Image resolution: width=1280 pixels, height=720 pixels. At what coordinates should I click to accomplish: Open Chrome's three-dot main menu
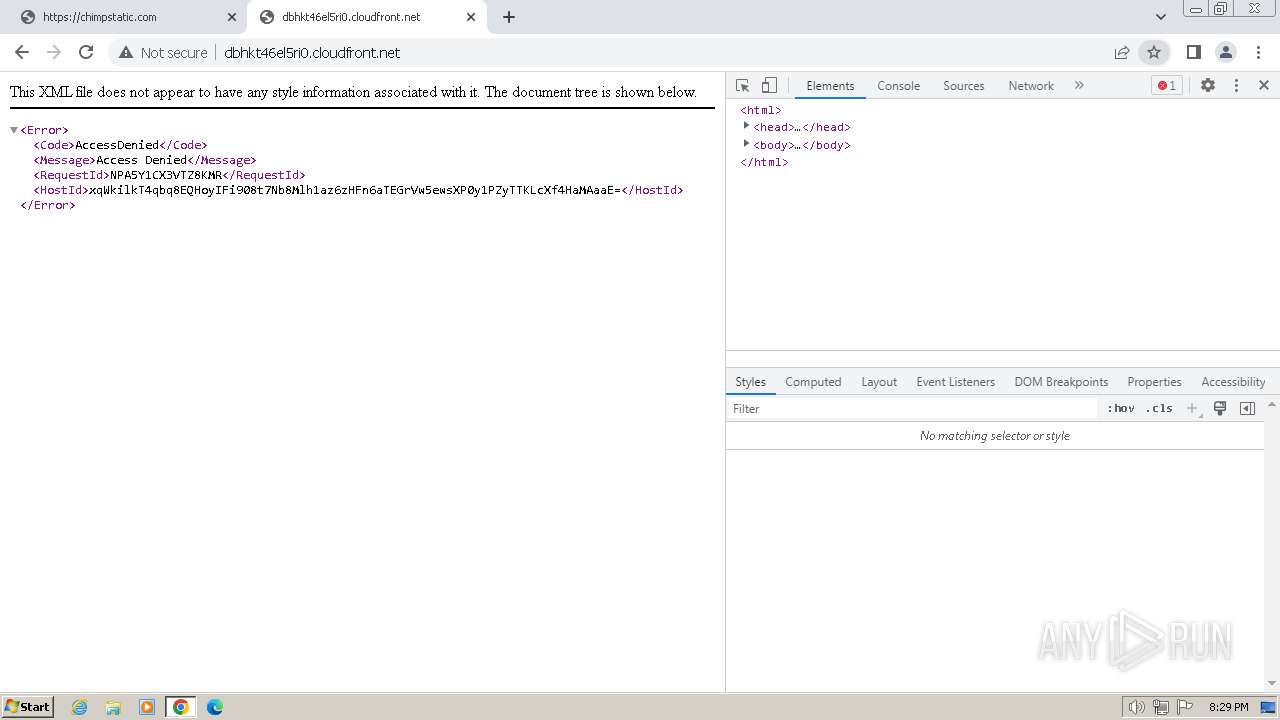[1258, 52]
